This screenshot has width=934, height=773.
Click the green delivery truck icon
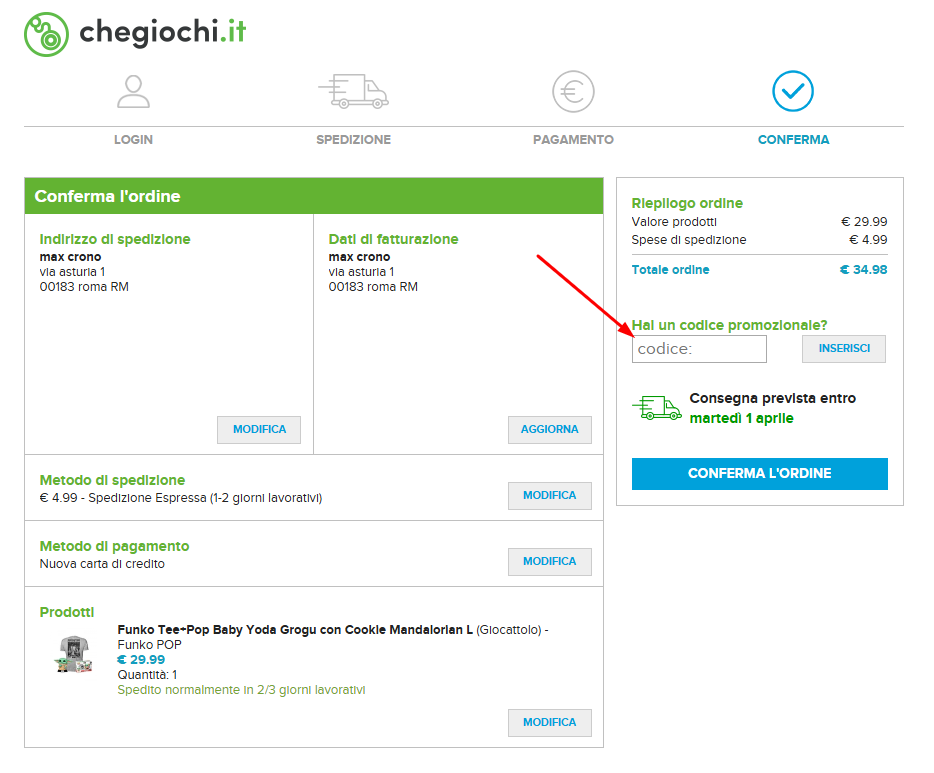(656, 407)
